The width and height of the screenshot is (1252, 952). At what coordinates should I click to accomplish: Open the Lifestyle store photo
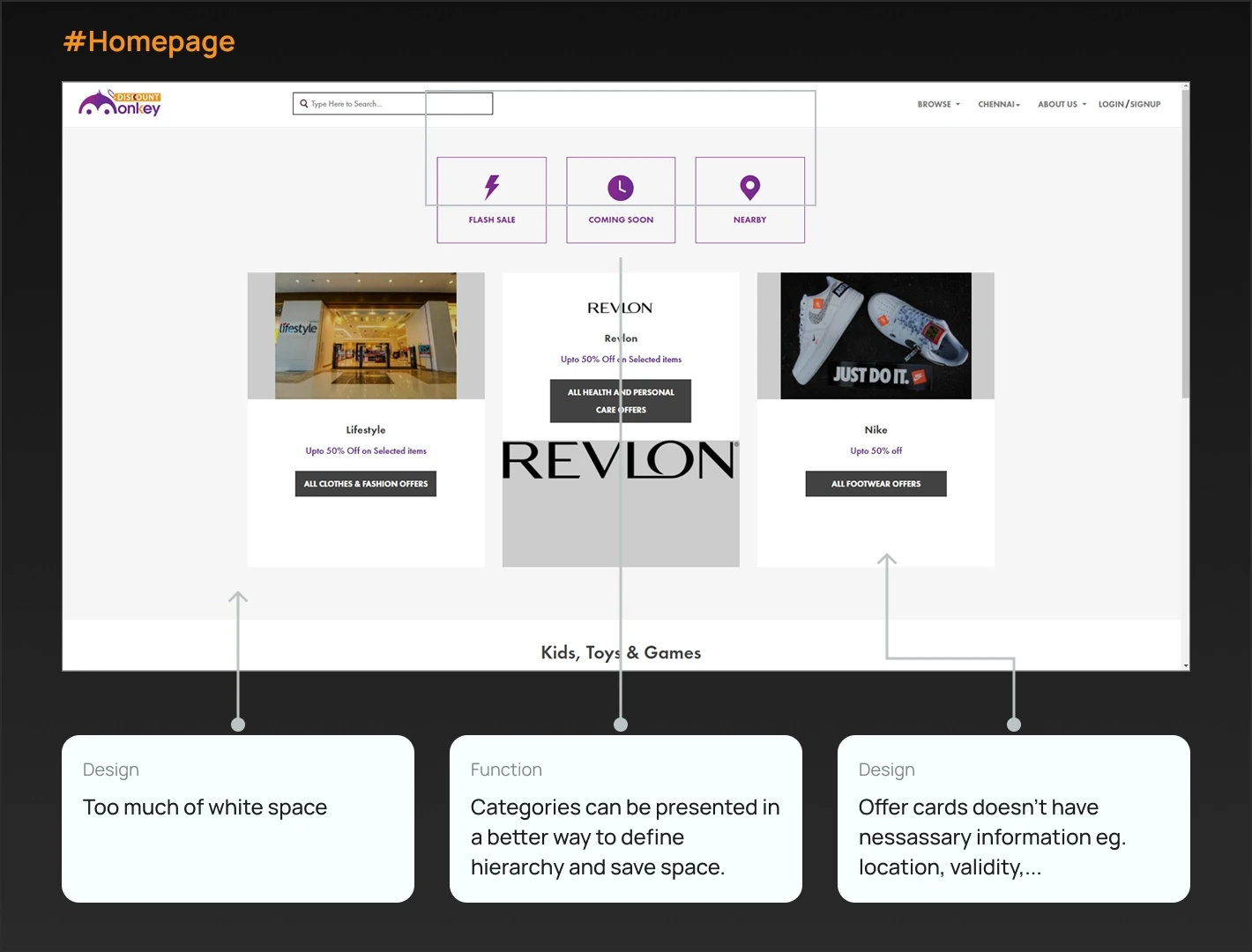(366, 336)
